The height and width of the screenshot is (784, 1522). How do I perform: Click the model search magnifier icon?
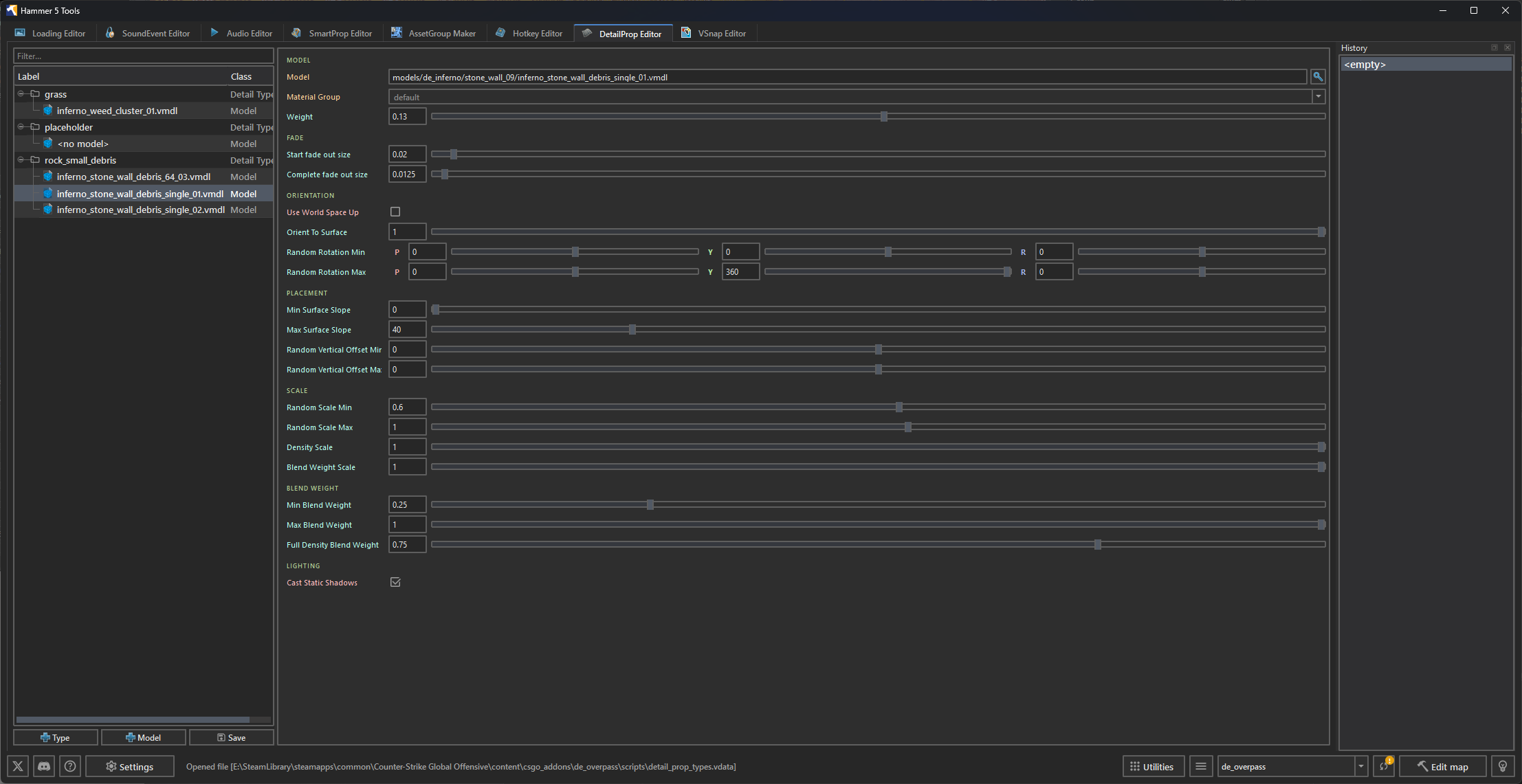click(1318, 77)
